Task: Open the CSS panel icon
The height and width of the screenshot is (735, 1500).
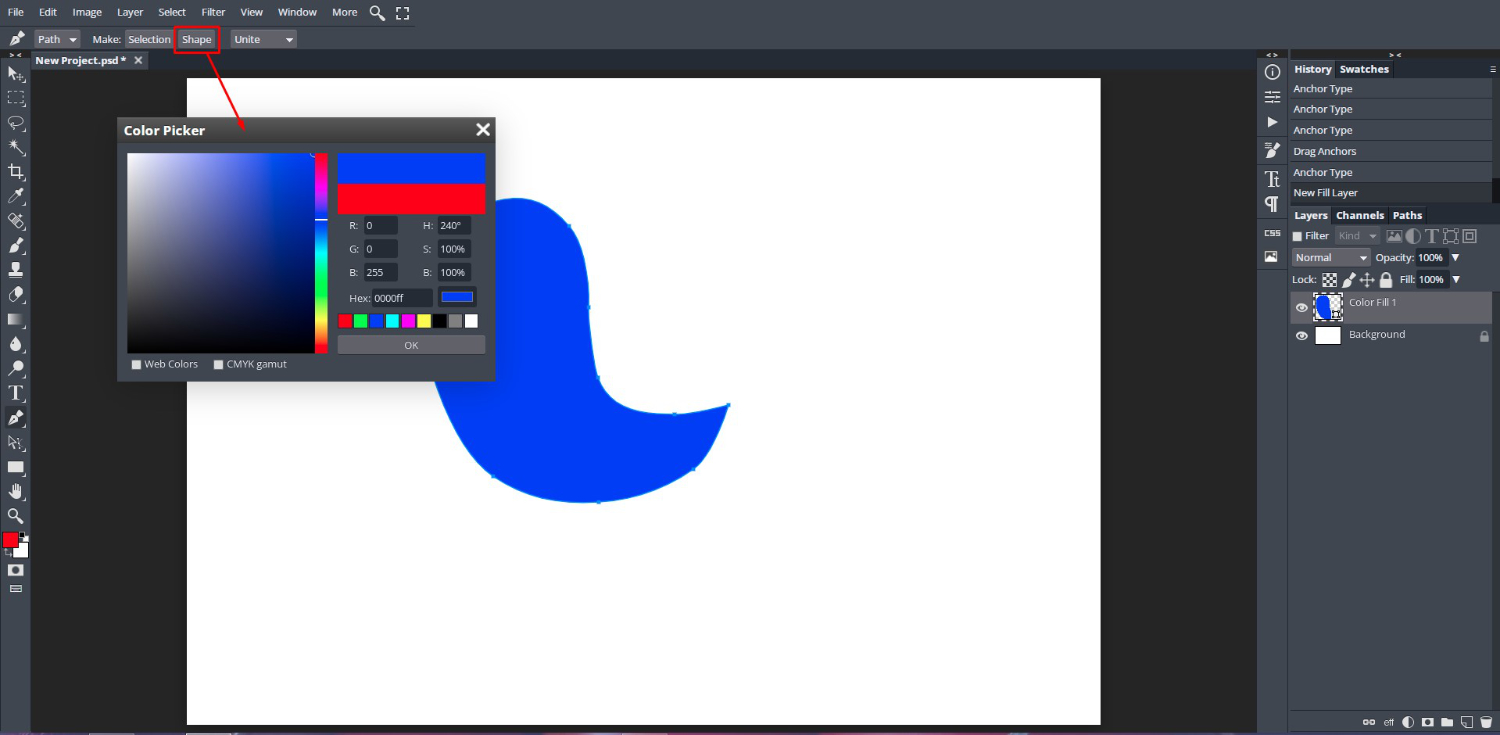Action: (x=1272, y=233)
